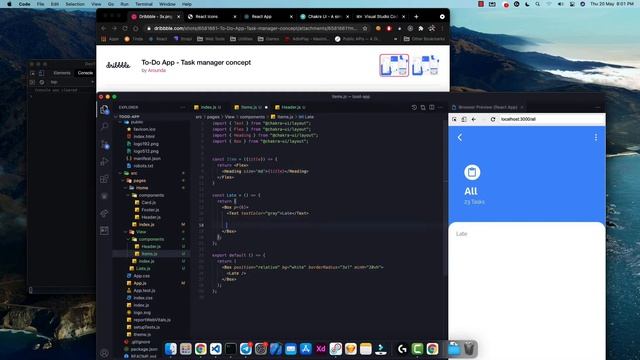Open Finder from the Dock
640x360 pixels.
[x=171, y=349]
